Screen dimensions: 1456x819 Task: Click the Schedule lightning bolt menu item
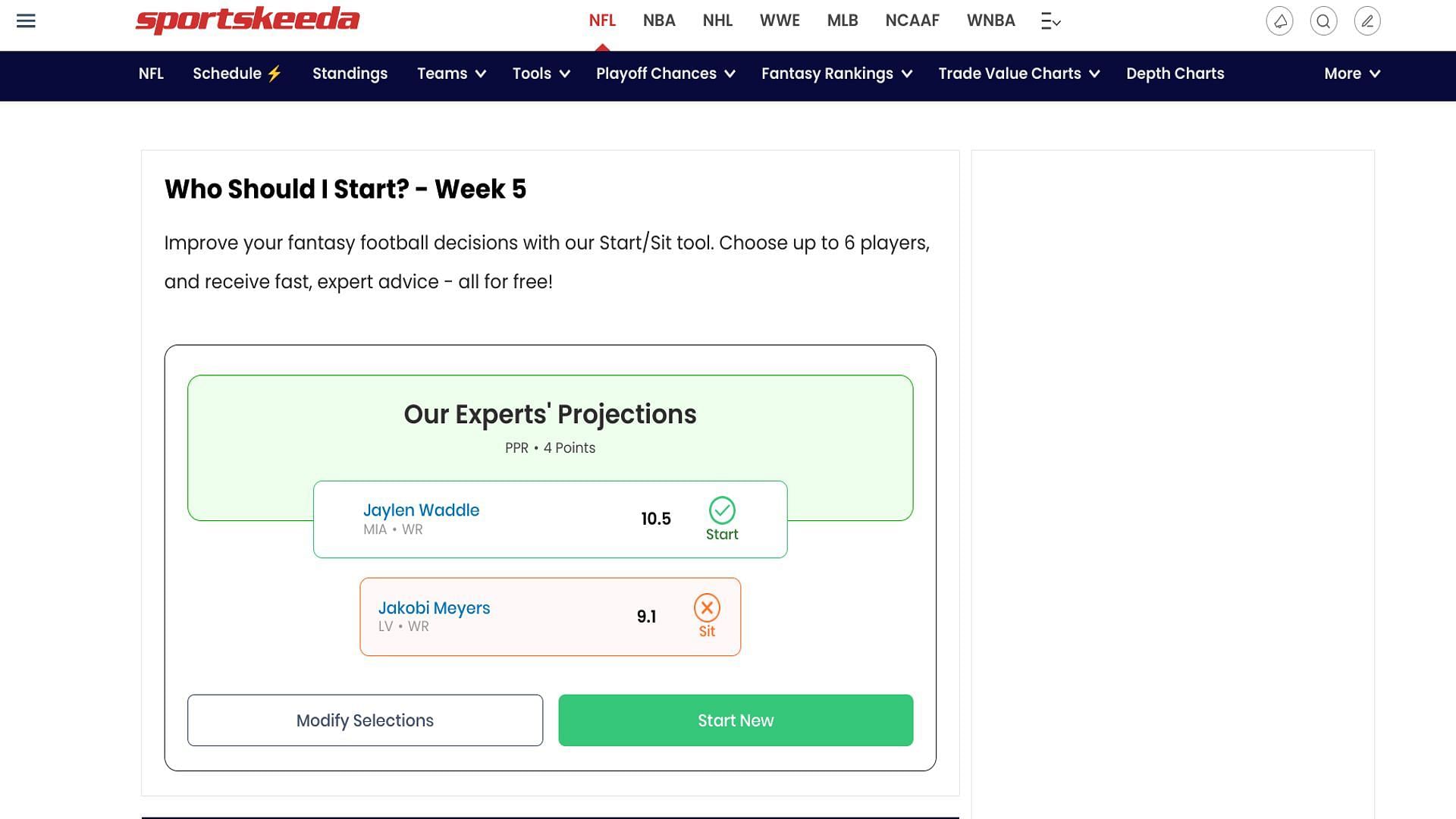[238, 73]
